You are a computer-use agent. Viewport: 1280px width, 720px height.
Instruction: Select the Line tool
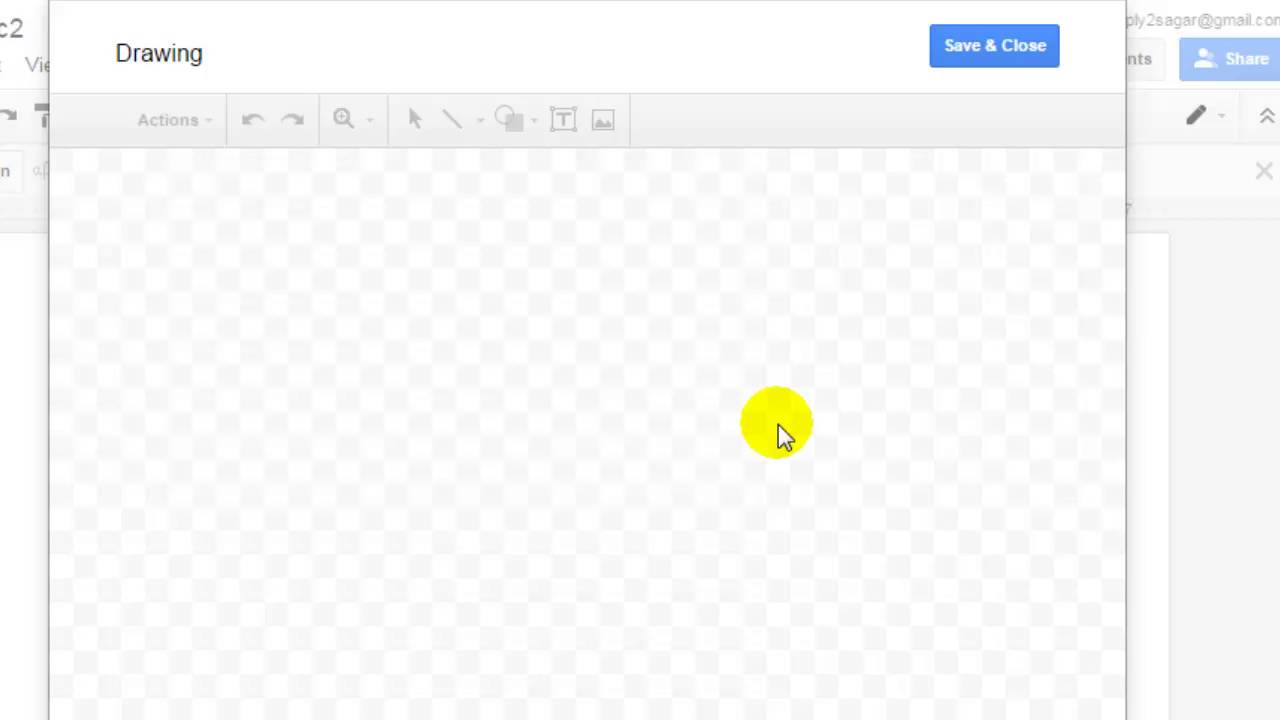point(451,119)
